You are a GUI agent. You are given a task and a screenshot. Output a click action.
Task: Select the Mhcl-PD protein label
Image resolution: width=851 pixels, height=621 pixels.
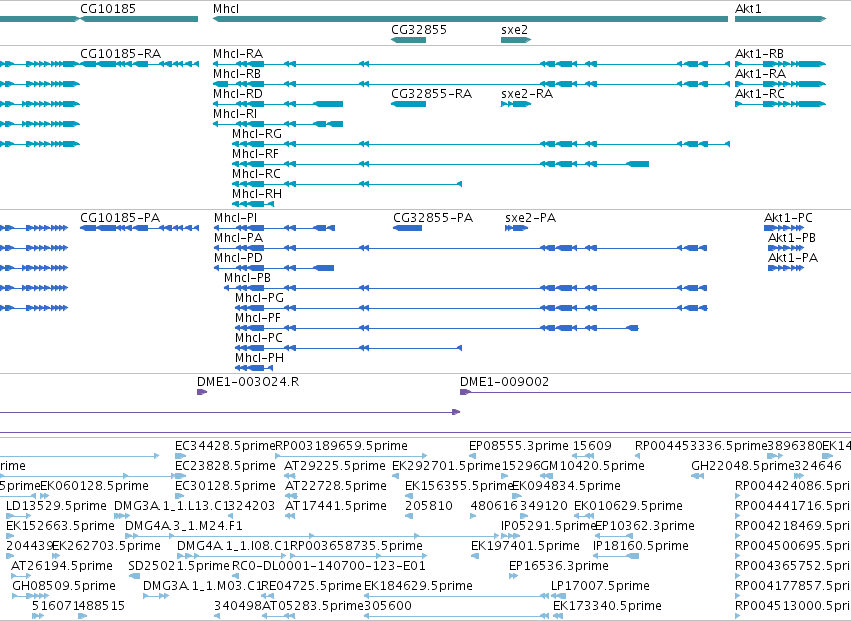tap(238, 258)
